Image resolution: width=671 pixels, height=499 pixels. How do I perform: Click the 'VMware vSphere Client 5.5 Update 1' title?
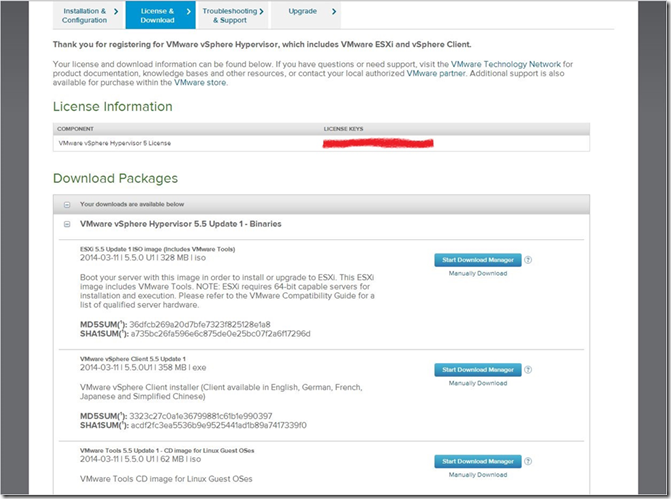133,359
